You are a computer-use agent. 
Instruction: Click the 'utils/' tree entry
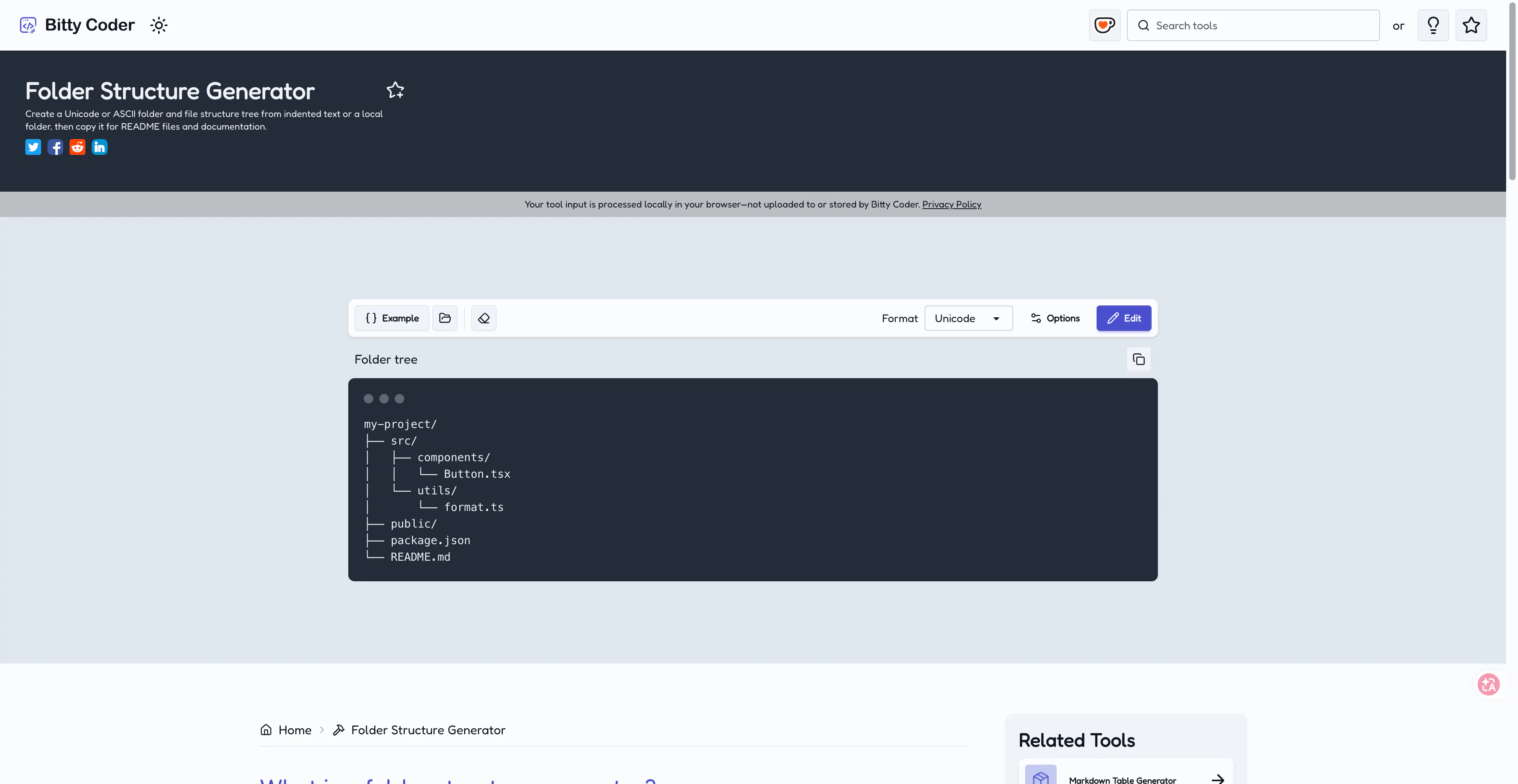pyautogui.click(x=437, y=491)
